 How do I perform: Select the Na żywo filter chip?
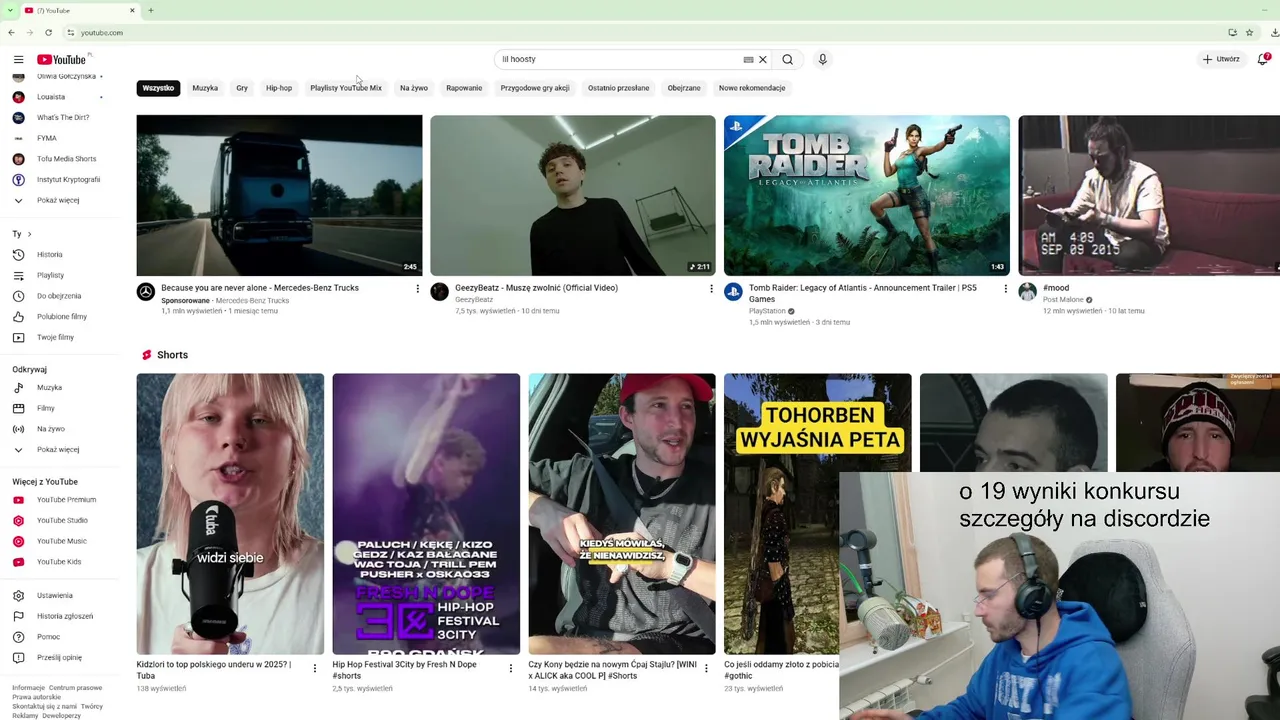pyautogui.click(x=414, y=88)
